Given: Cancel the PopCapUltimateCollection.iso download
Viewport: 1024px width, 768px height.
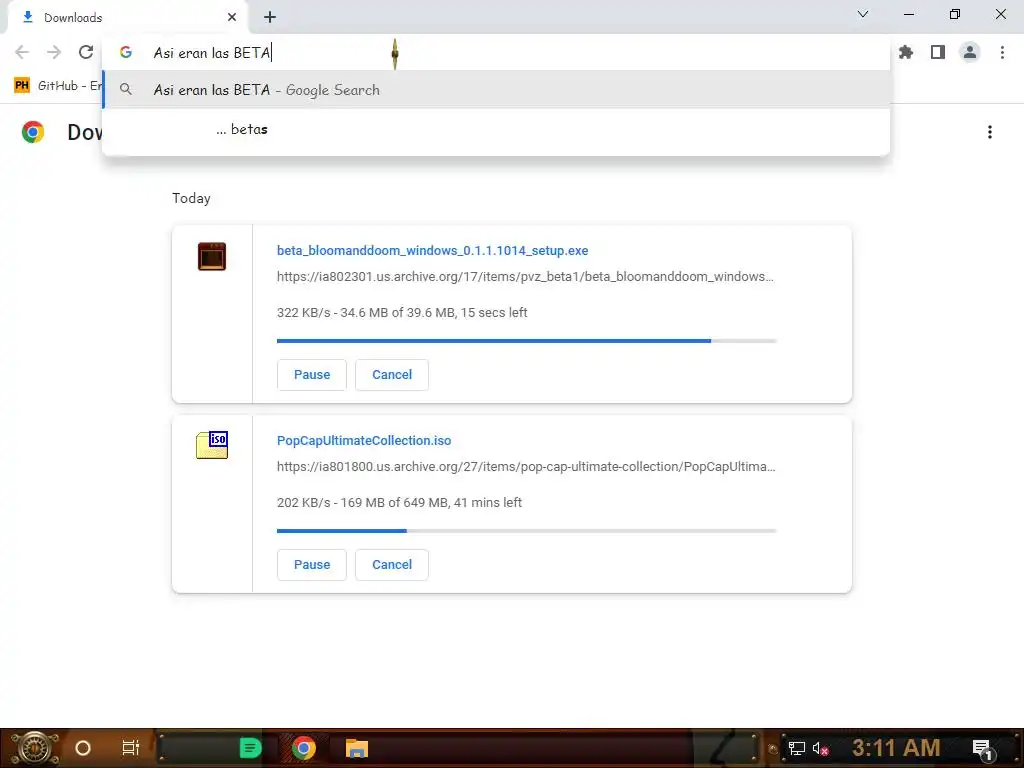Looking at the screenshot, I should (x=392, y=565).
